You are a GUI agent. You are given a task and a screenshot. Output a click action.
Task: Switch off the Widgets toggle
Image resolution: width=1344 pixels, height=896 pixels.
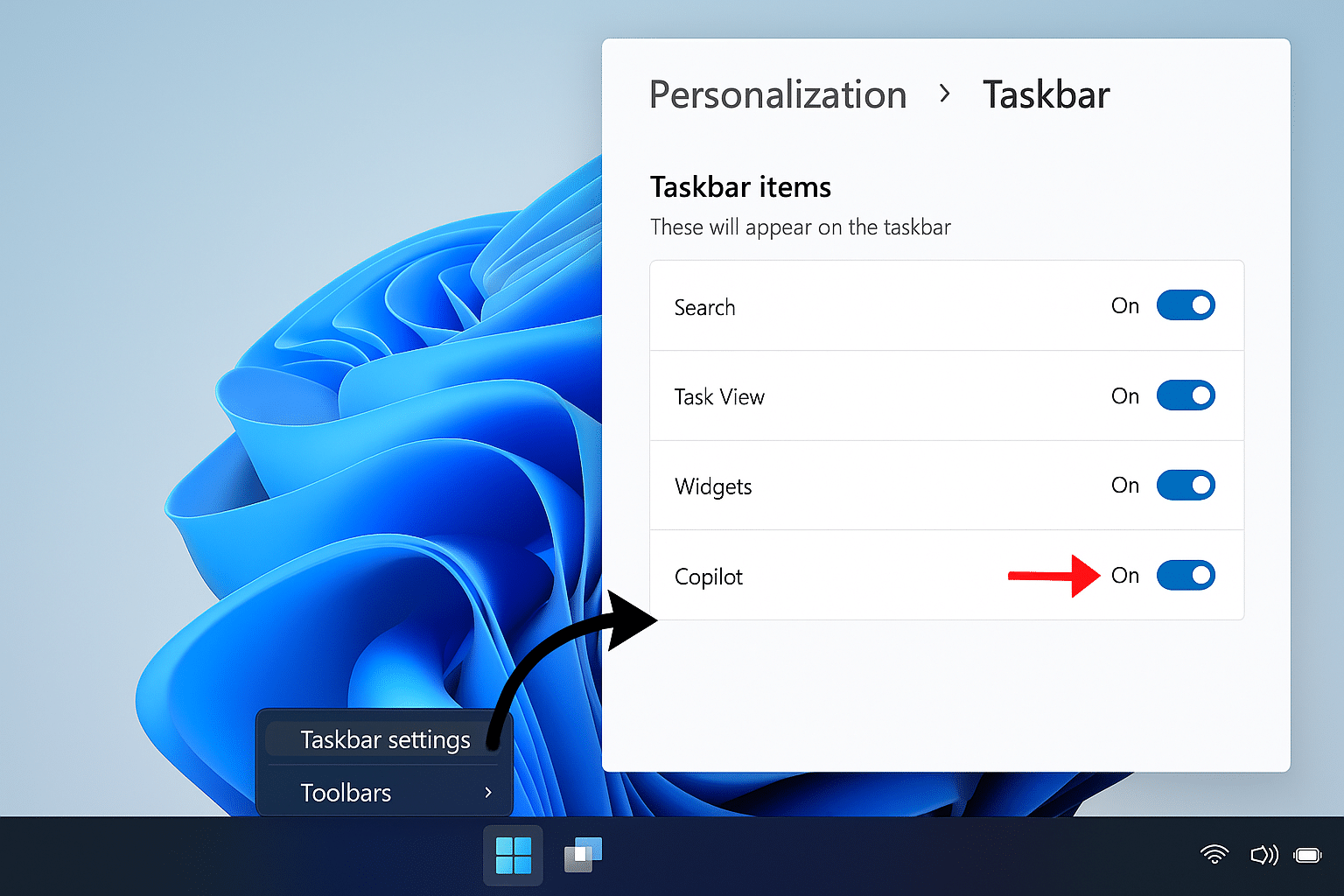[1186, 485]
